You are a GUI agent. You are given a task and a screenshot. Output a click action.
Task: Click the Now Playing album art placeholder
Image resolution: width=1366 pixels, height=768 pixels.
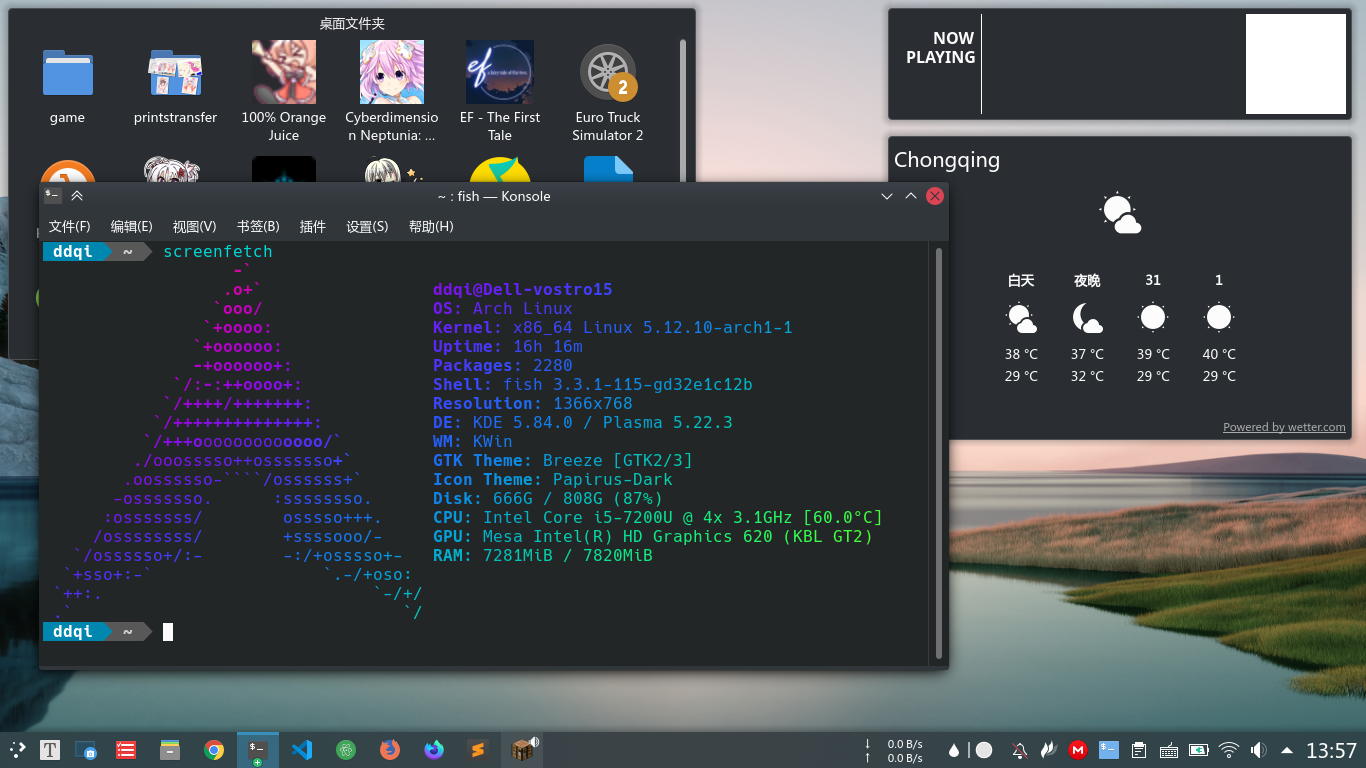1296,64
